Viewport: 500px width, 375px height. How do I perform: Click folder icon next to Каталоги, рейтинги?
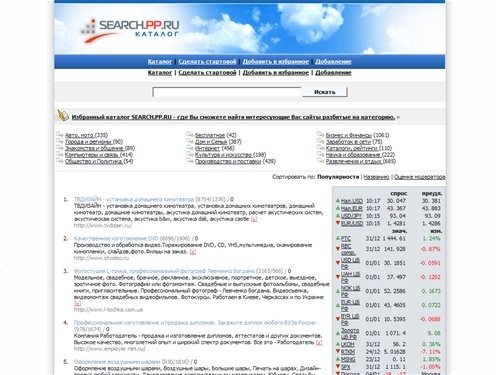320,148
